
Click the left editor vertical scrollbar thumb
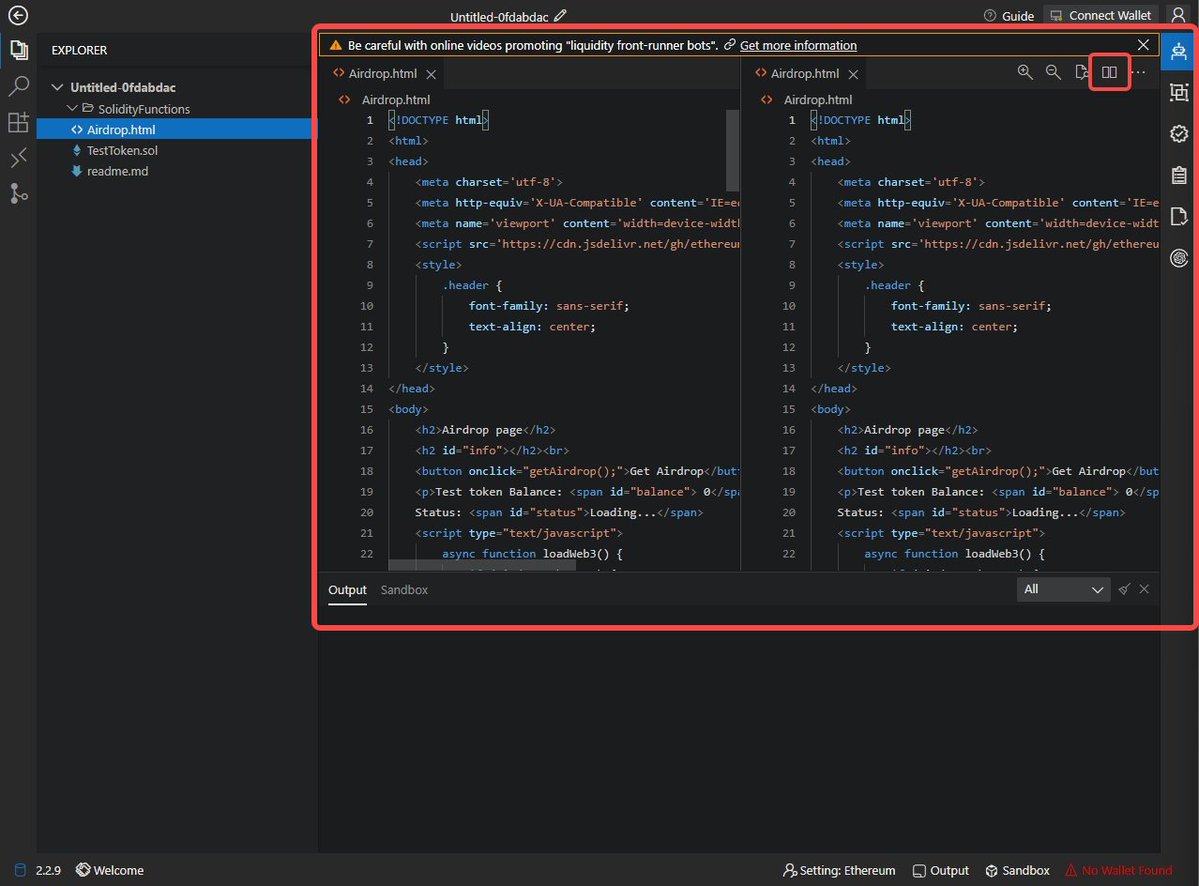732,150
